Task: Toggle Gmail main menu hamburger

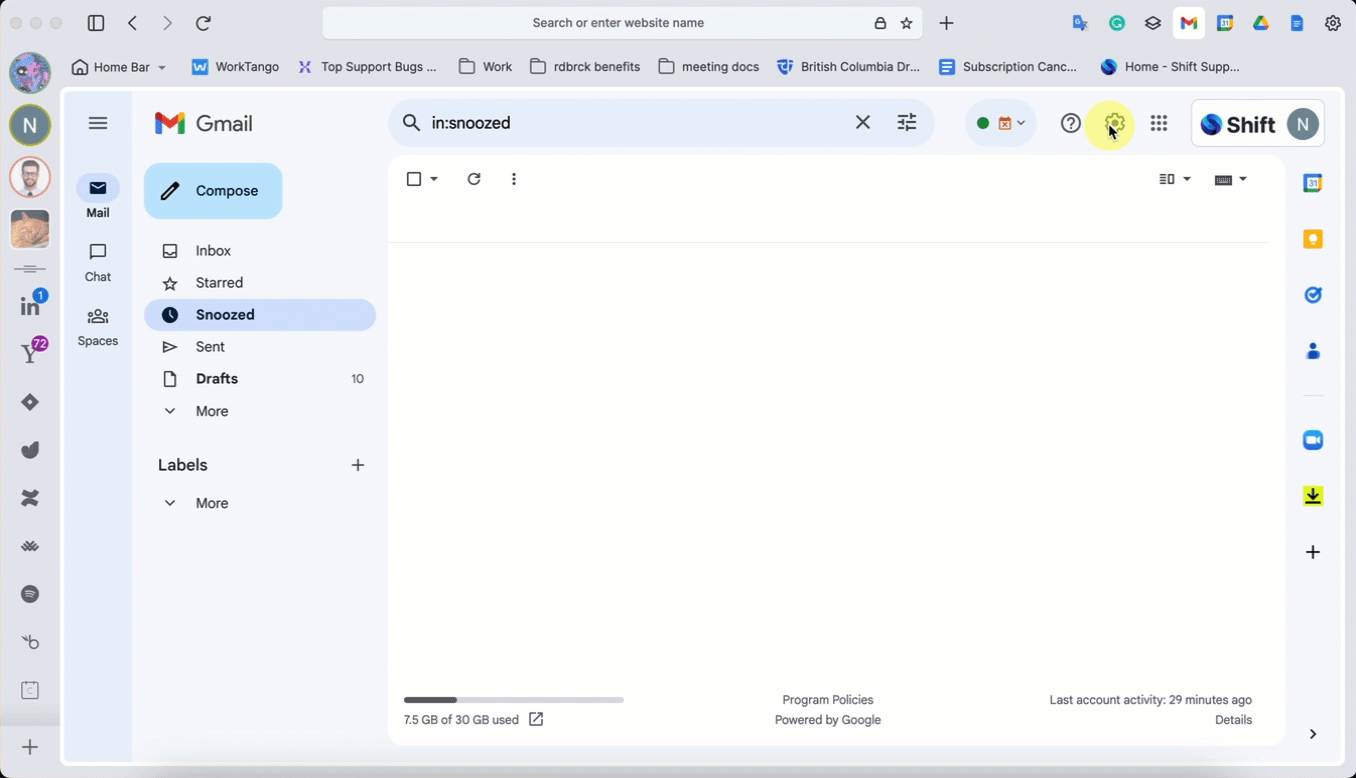Action: click(98, 123)
